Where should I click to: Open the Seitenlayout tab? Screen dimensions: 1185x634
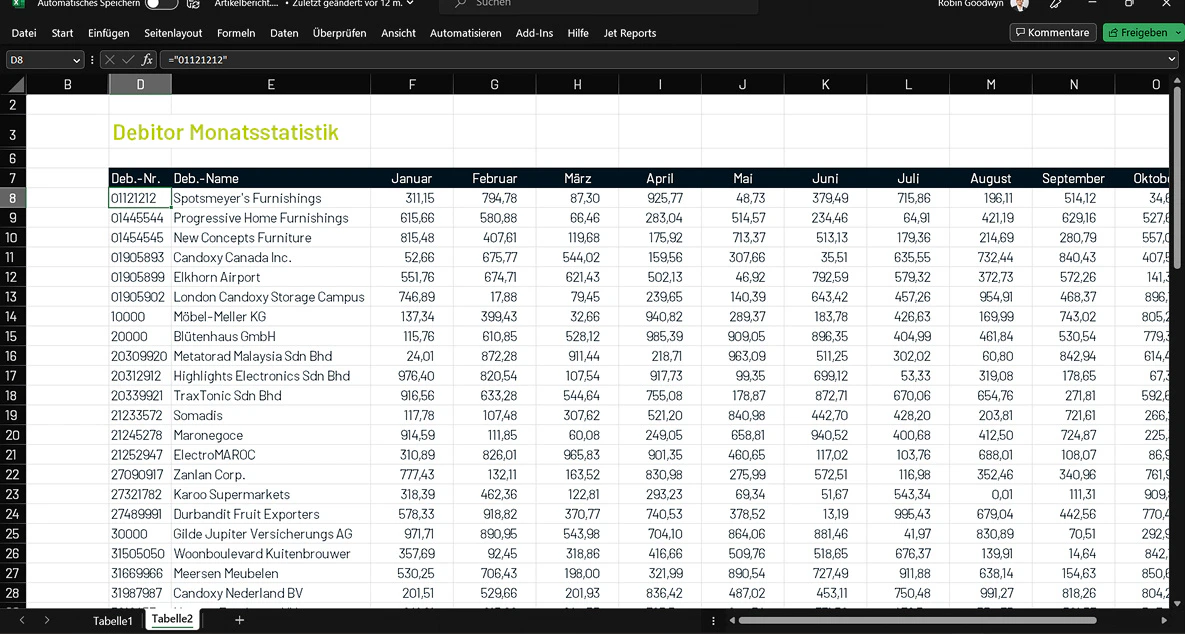(173, 33)
